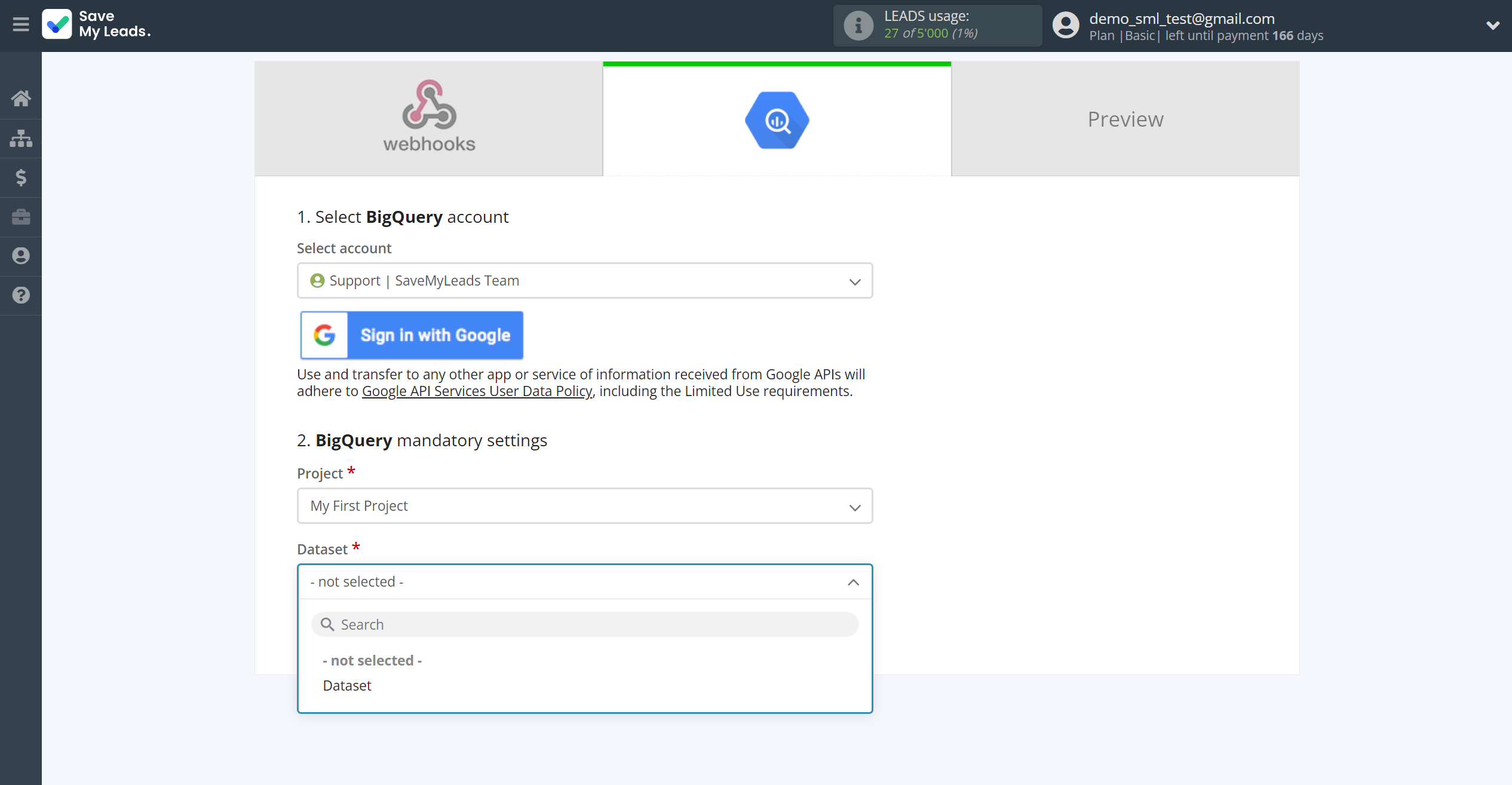The height and width of the screenshot is (785, 1512).
Task: Open profile user icon in sidebar
Action: (x=21, y=256)
